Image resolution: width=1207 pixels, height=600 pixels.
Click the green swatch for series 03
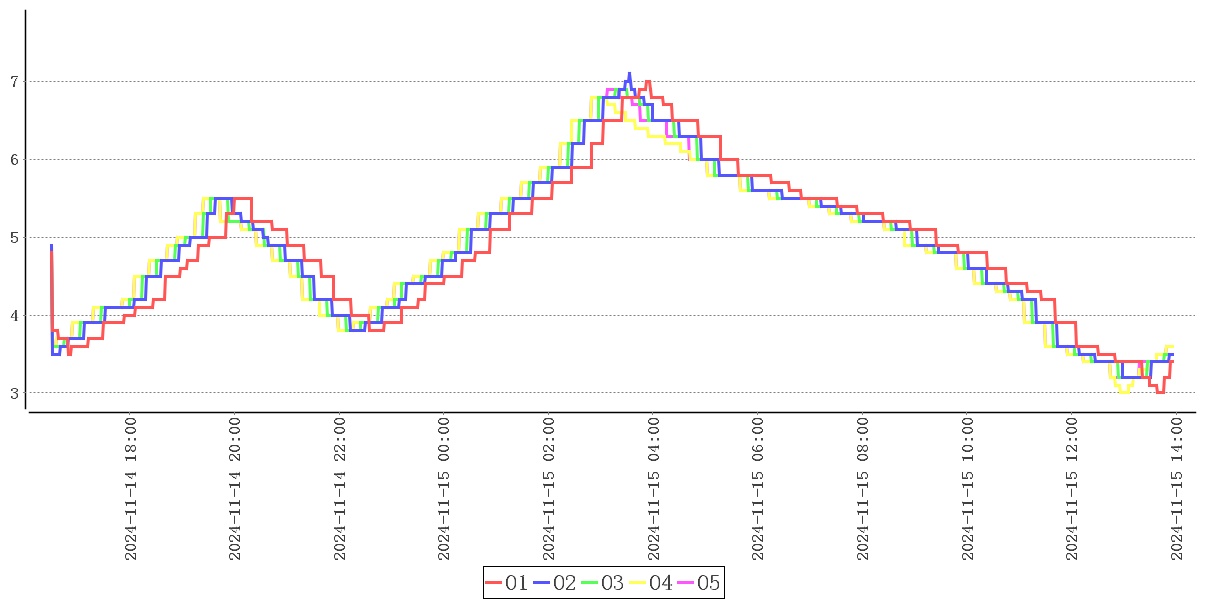590,584
